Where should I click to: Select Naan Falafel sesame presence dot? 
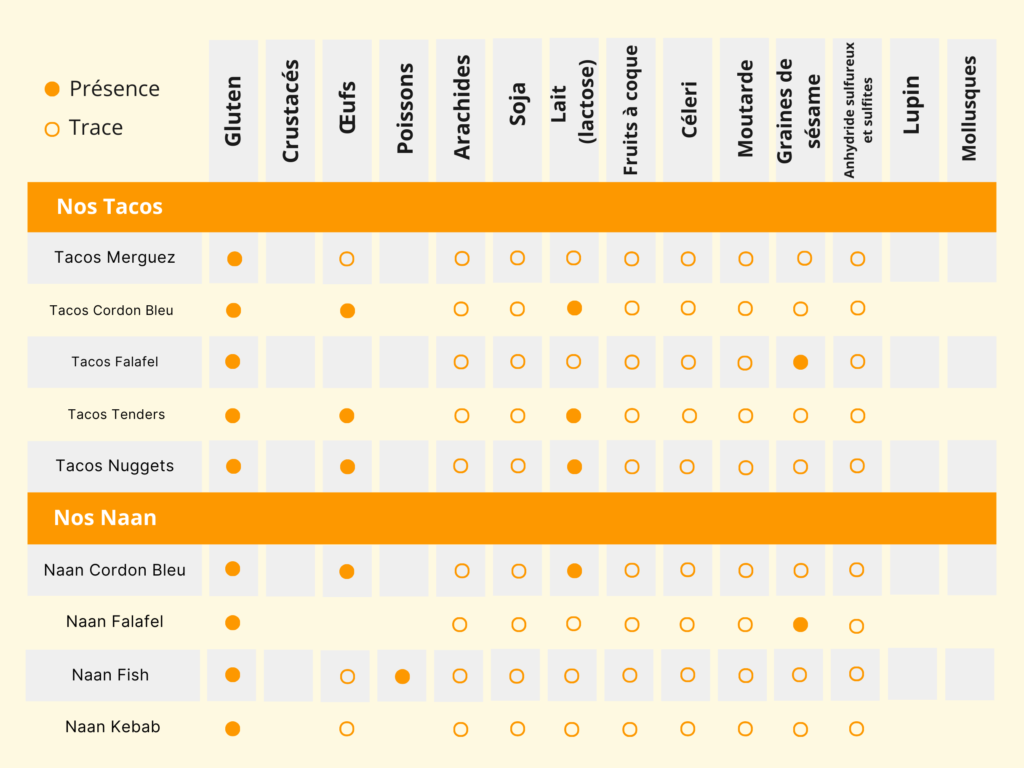[x=801, y=625]
